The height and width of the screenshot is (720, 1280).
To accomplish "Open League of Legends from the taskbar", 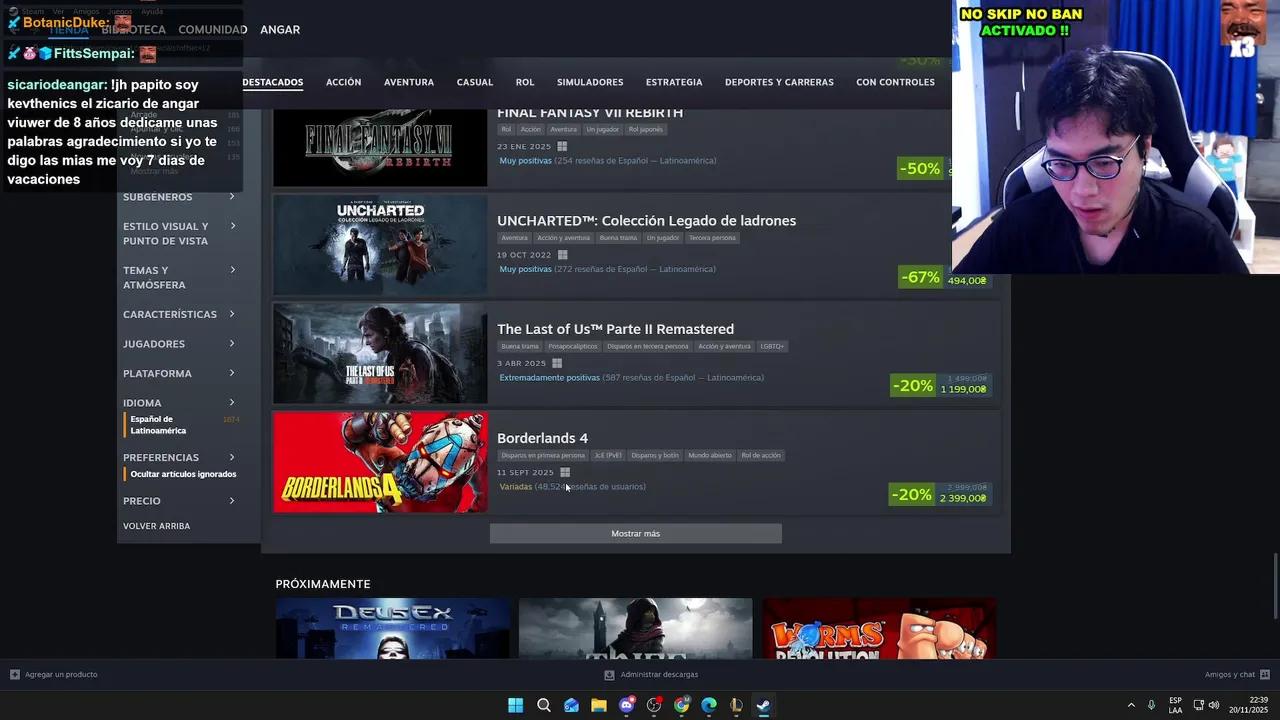I will tap(736, 705).
